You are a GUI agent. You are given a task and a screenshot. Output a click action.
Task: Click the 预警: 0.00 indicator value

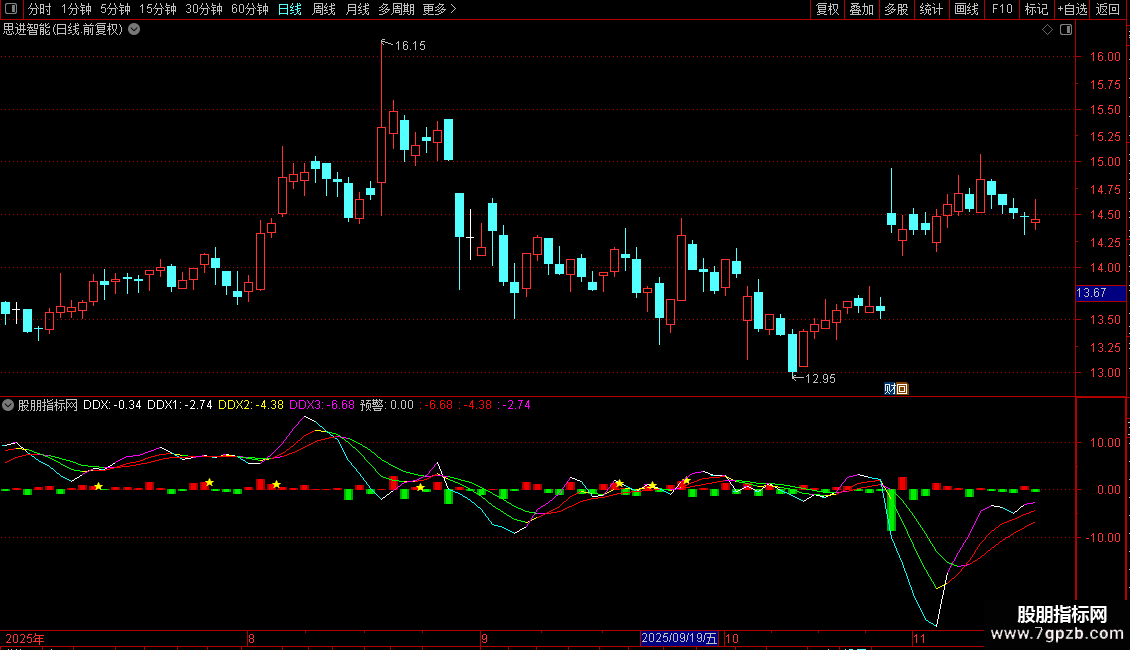tap(387, 405)
